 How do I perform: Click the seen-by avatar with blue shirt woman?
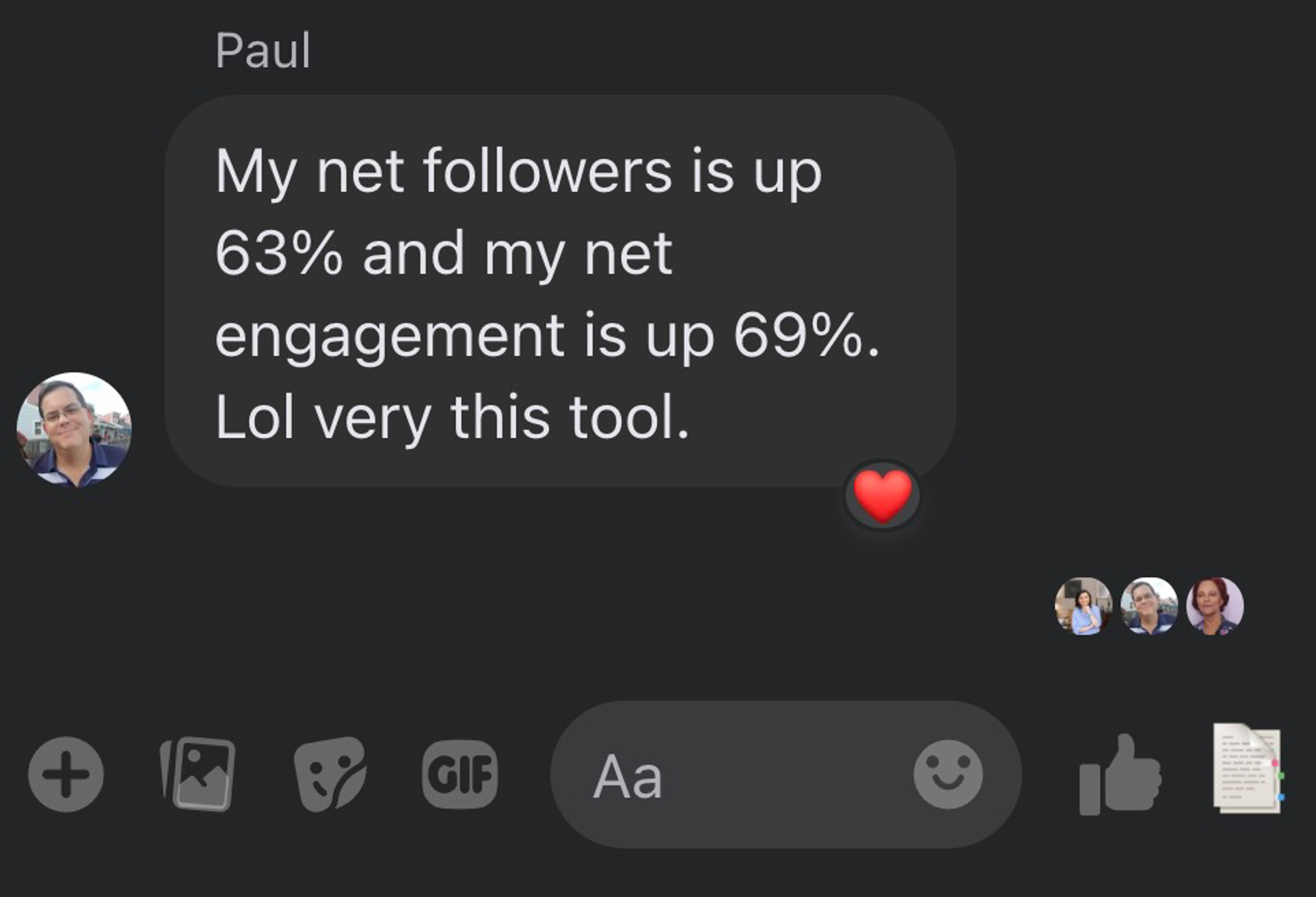(1083, 606)
